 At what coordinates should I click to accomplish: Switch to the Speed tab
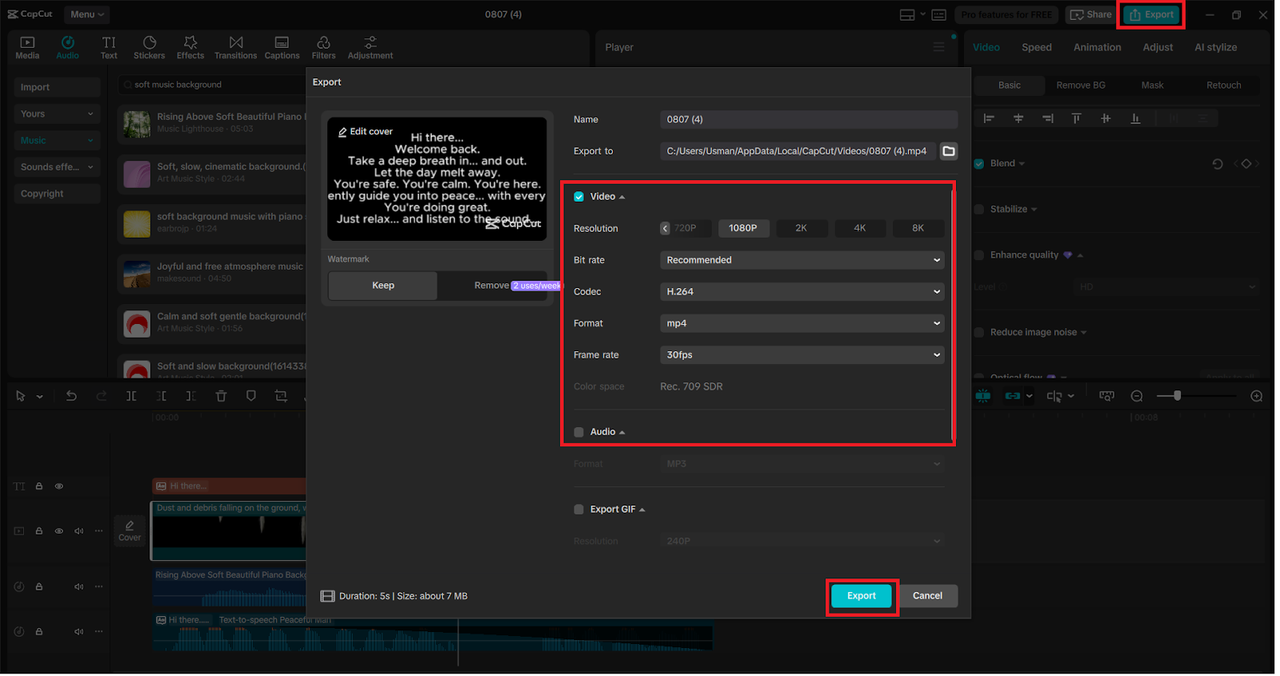coord(1036,47)
